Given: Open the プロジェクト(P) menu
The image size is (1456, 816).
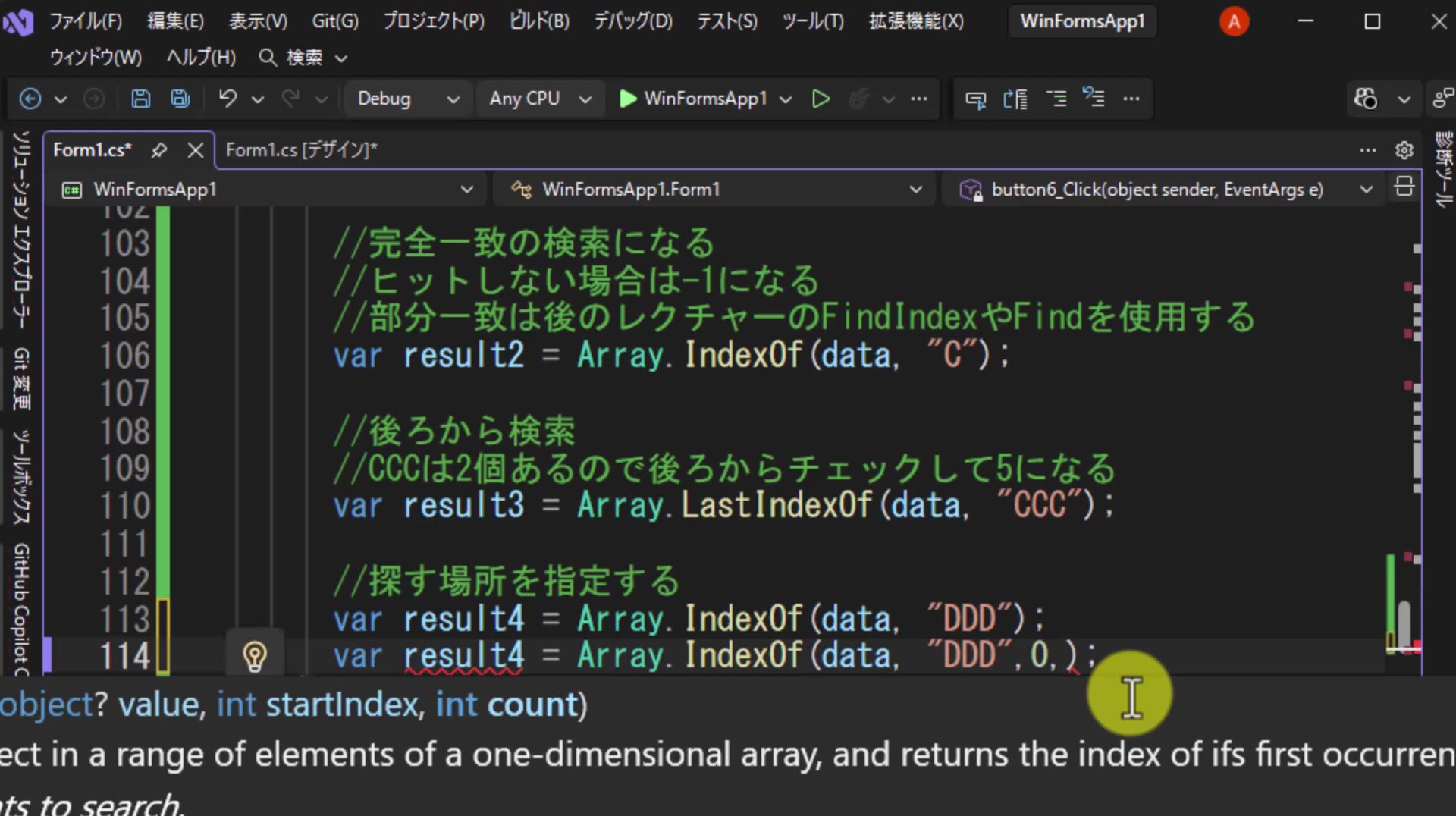Looking at the screenshot, I should click(x=434, y=21).
